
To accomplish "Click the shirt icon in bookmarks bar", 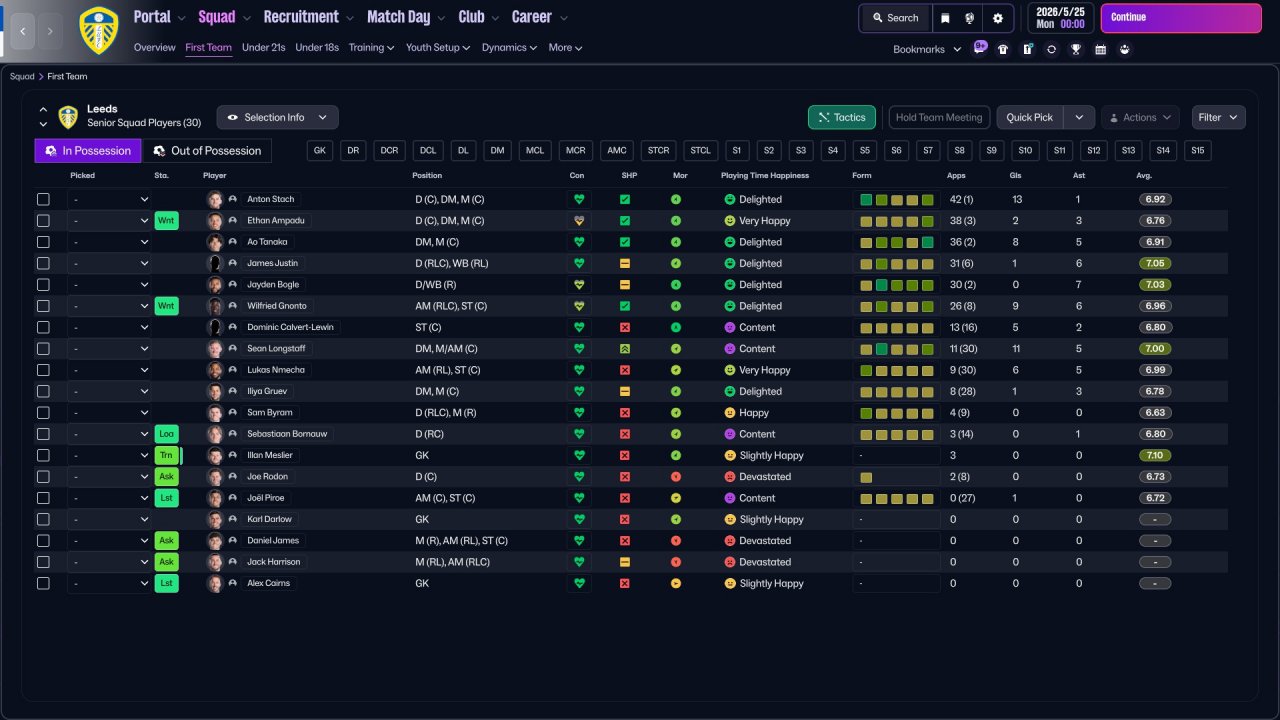I will [1003, 49].
